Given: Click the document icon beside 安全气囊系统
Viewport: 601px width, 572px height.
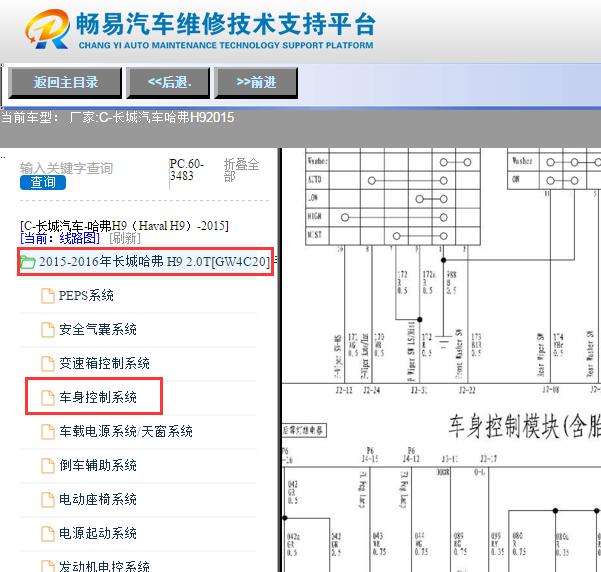Looking at the screenshot, I should click(48, 330).
